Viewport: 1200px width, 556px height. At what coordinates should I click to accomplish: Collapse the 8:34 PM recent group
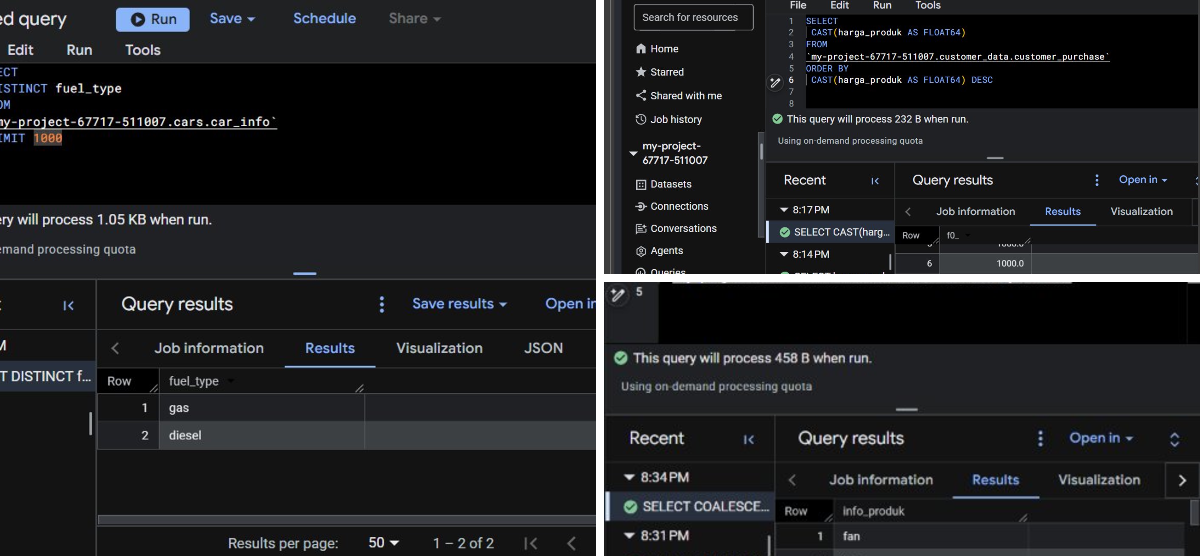(x=629, y=478)
